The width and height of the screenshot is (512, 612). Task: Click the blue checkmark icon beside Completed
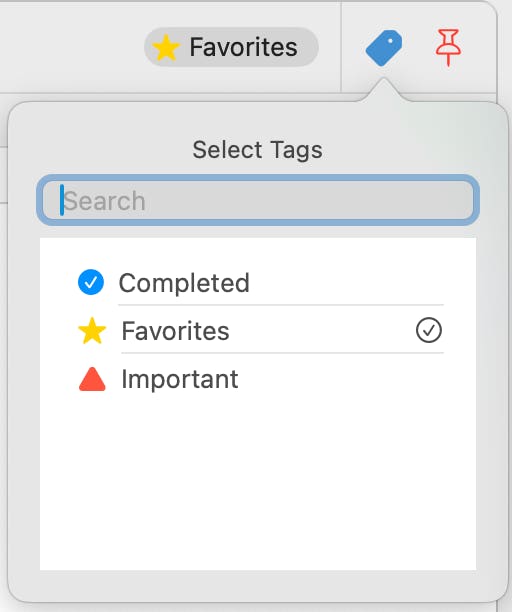click(x=91, y=282)
